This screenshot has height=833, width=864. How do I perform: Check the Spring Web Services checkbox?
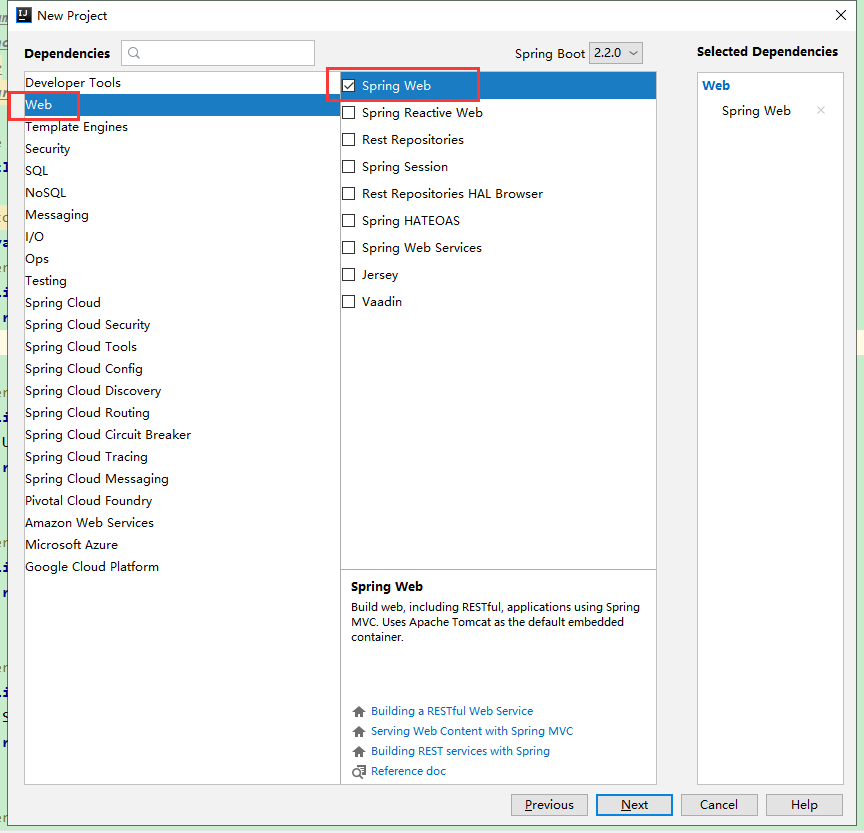coord(348,247)
